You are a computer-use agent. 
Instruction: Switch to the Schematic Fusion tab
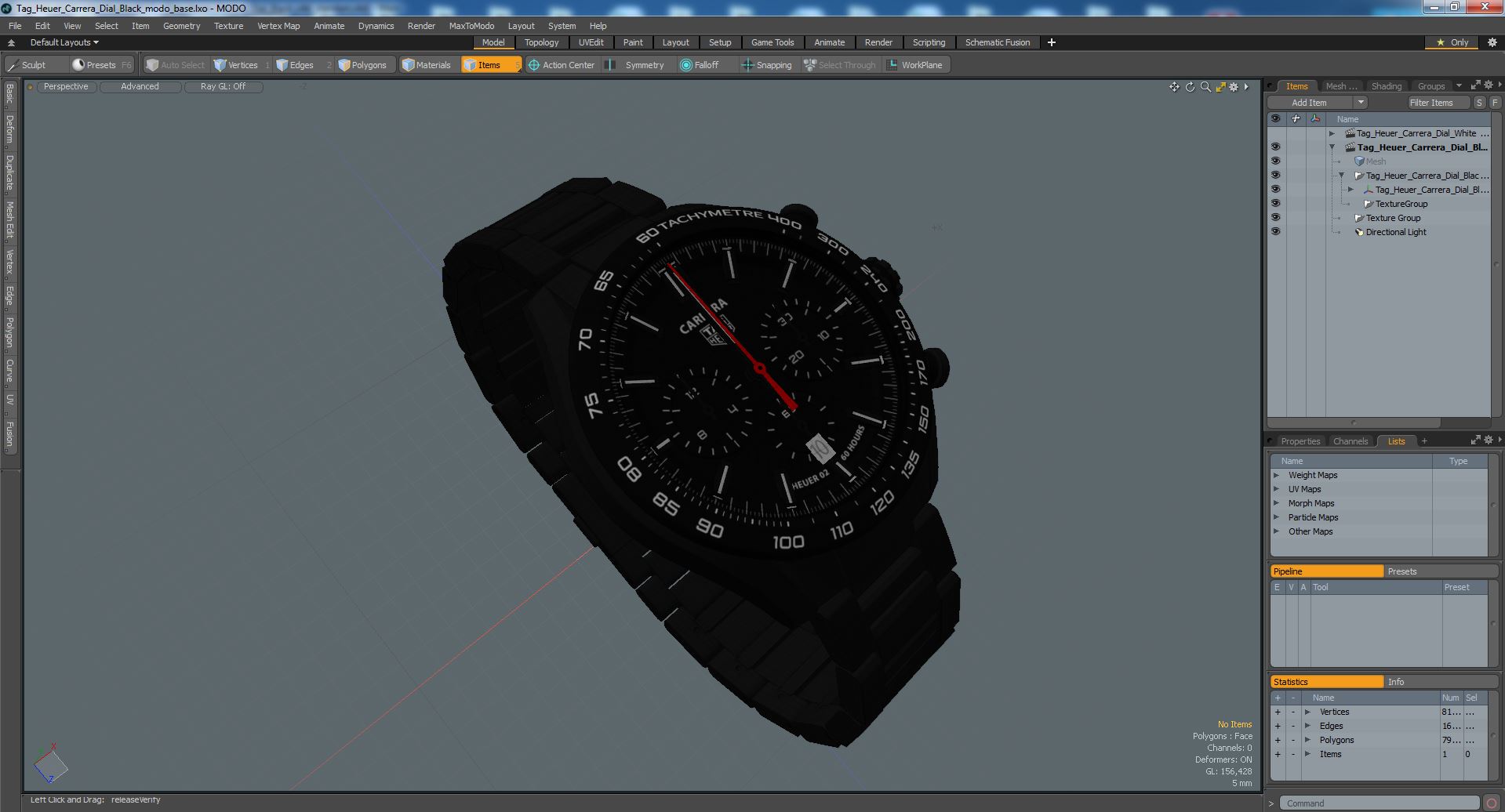point(998,42)
